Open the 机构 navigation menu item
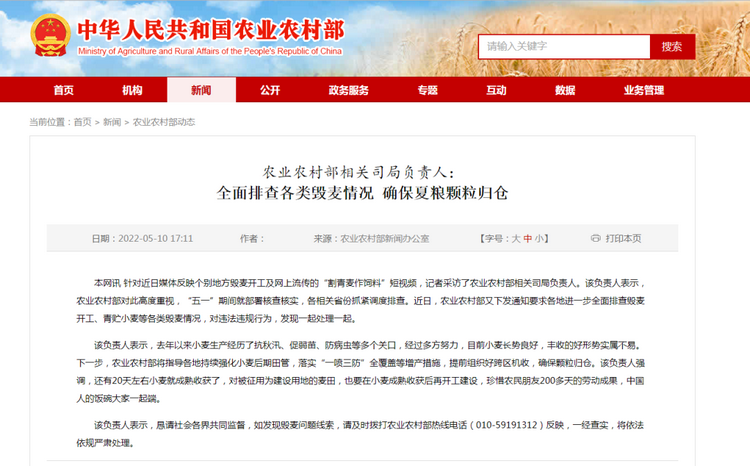This screenshot has height=466, width=750. point(132,90)
